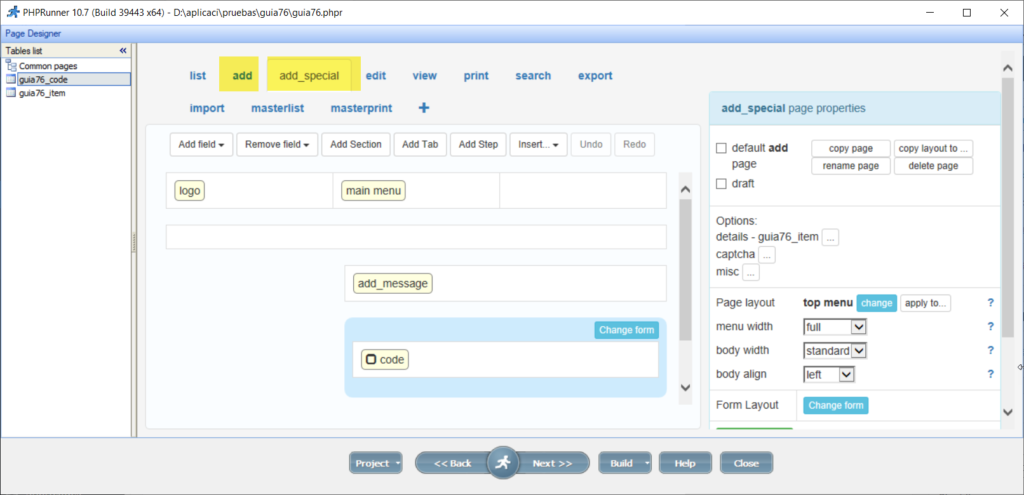Go to the masterlist page tab
The image size is (1024, 495).
[x=278, y=108]
